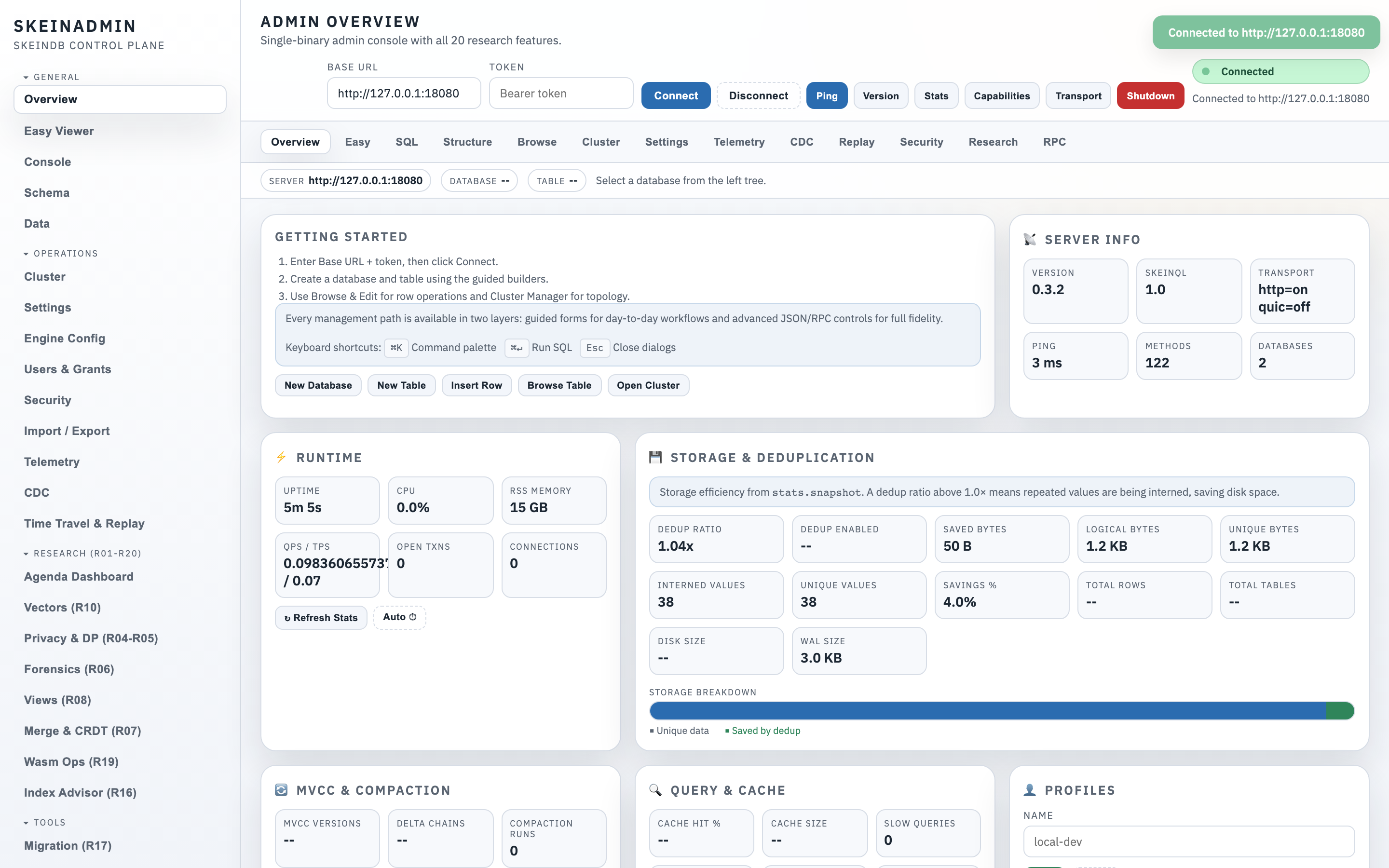Click the Version button
This screenshot has height=868, width=1389.
[x=881, y=95]
